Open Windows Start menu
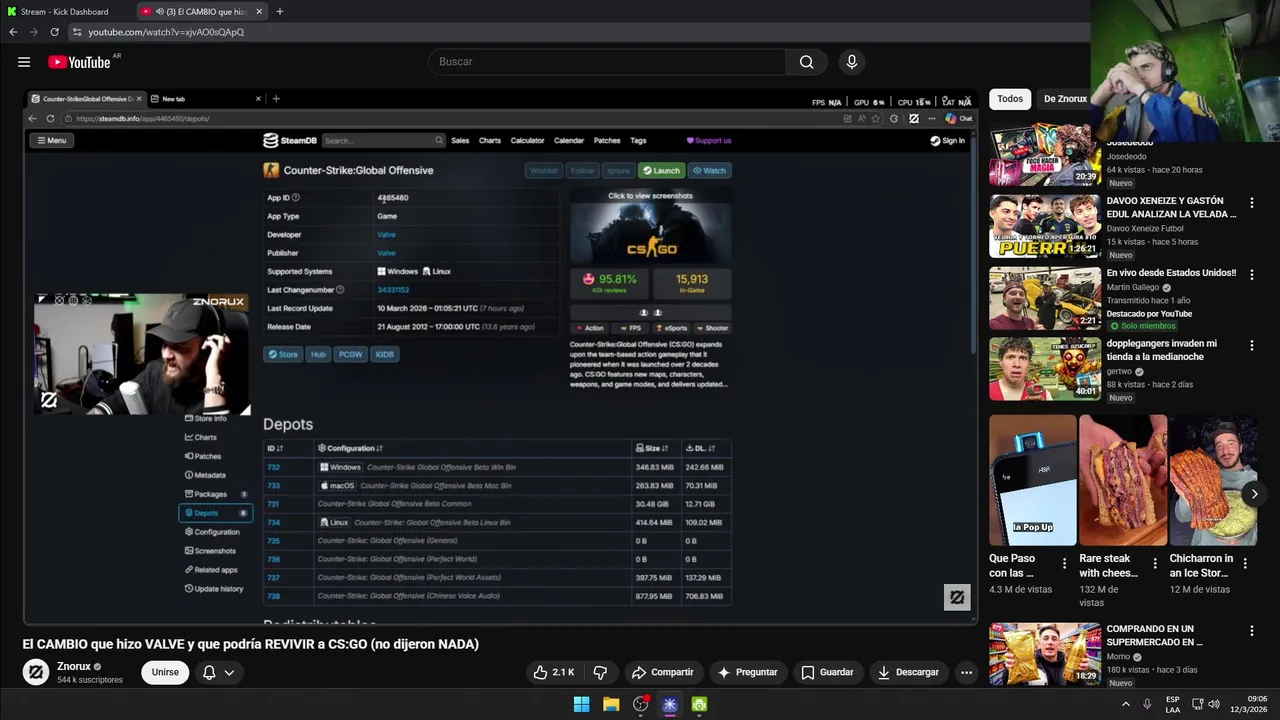 581,704
